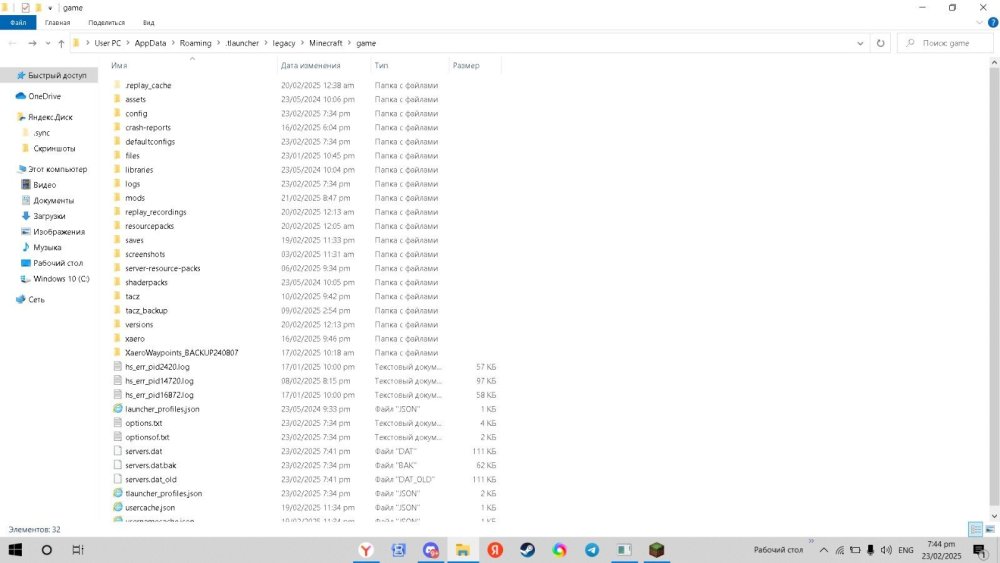
Task: Switch to details view layout icon
Action: tap(975, 529)
